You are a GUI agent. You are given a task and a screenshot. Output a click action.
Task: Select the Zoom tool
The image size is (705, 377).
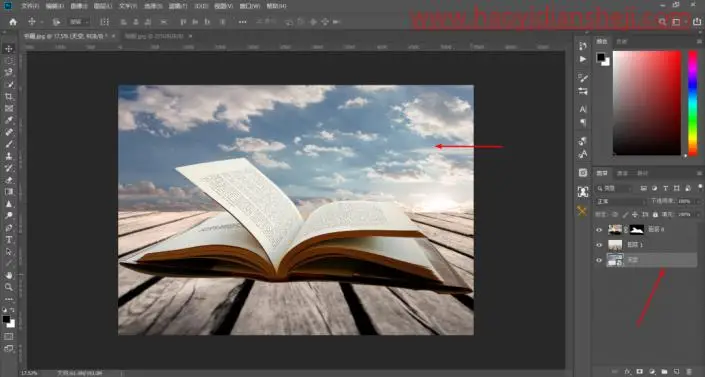click(x=9, y=287)
